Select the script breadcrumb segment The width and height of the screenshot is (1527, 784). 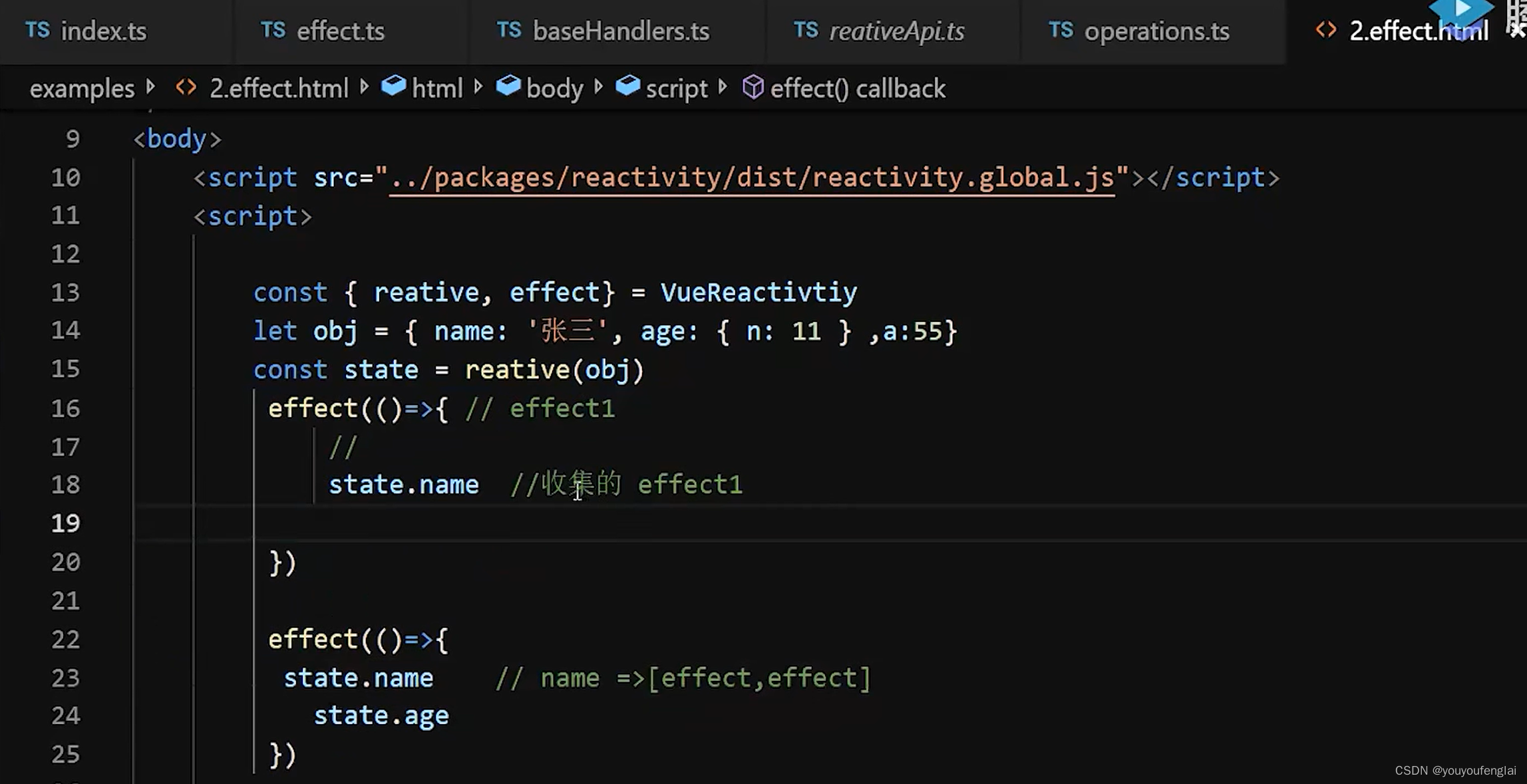(x=677, y=88)
